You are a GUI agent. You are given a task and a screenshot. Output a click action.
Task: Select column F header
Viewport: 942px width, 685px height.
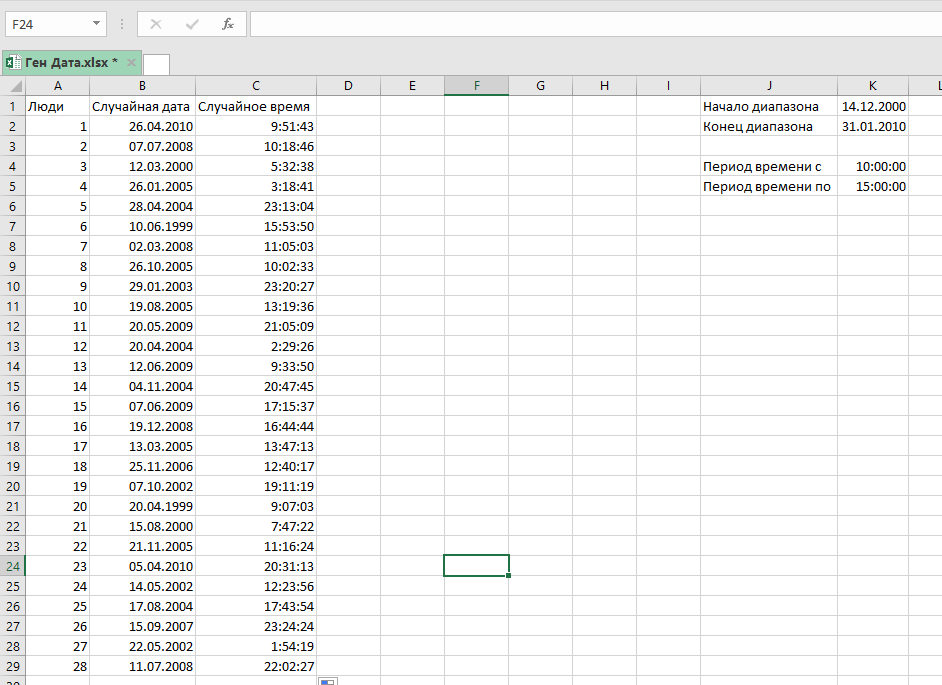pos(476,86)
